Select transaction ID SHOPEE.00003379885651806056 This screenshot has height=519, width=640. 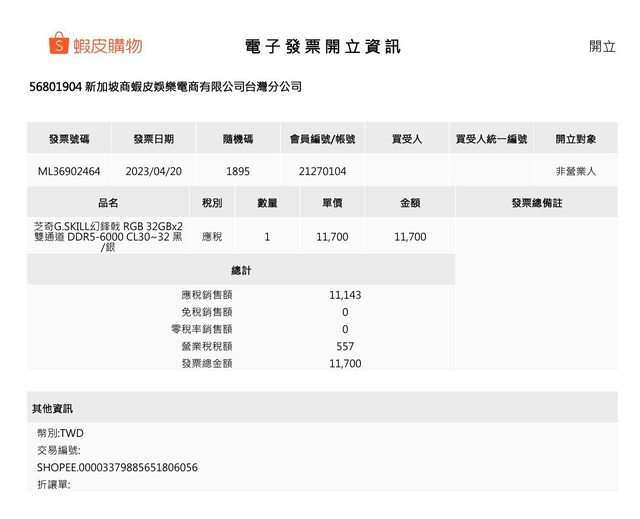tap(117, 467)
